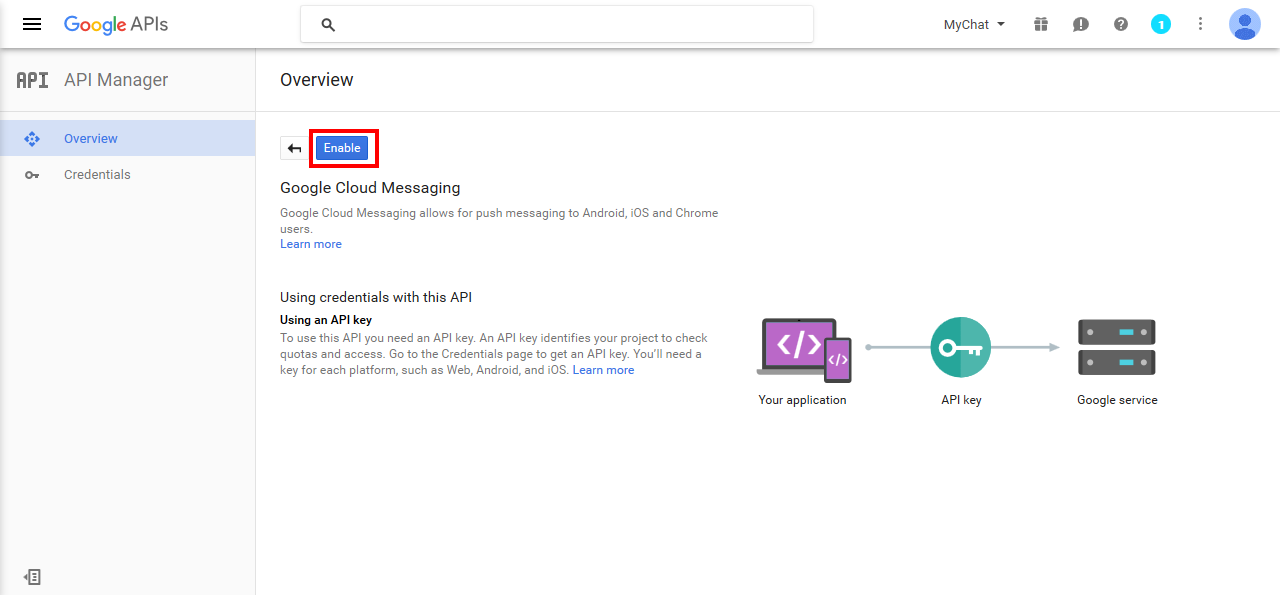1280x595 pixels.
Task: Click inside the search bar
Action: pyautogui.click(x=556, y=23)
